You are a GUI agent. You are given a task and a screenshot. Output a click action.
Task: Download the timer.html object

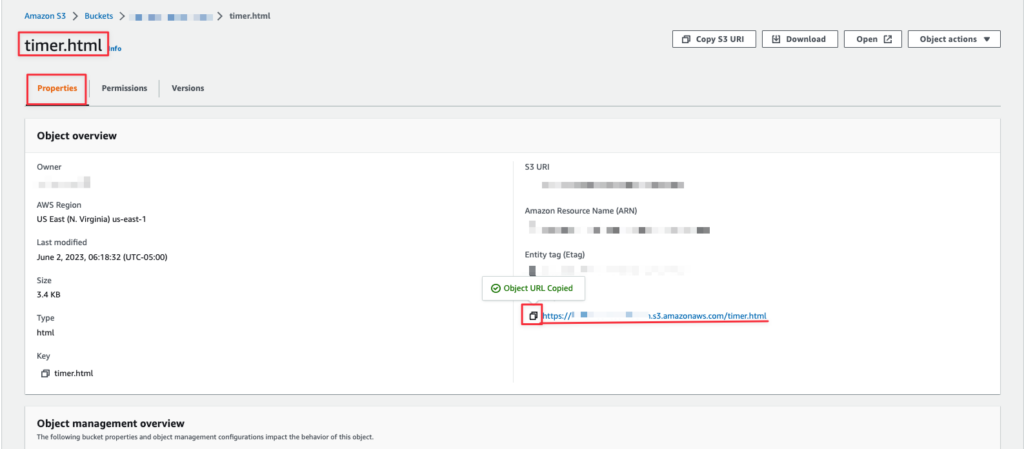coord(799,39)
